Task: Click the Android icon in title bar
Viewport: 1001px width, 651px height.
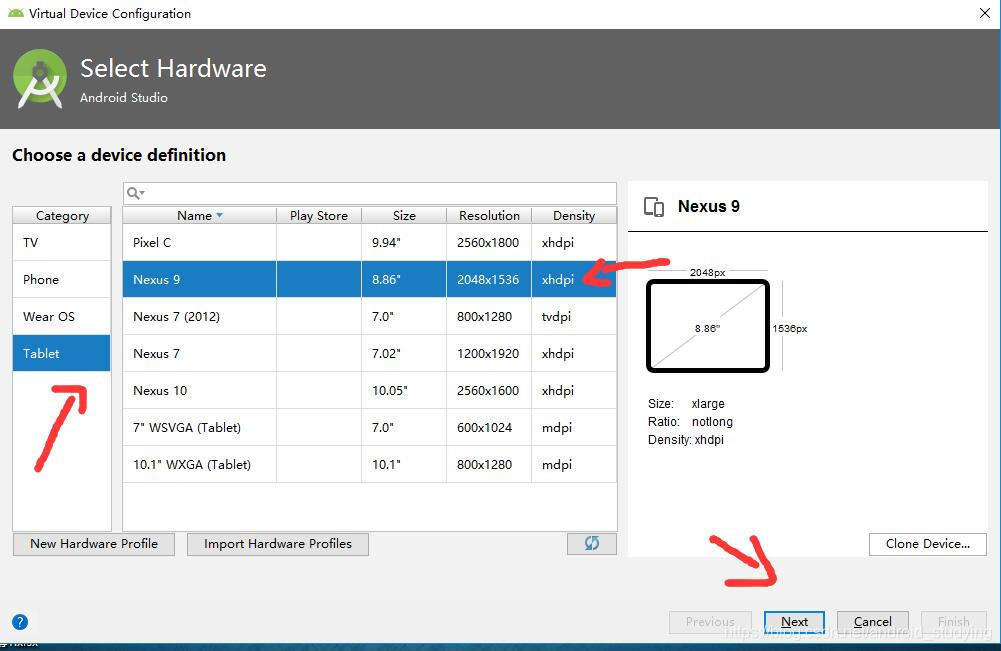Action: (15, 13)
